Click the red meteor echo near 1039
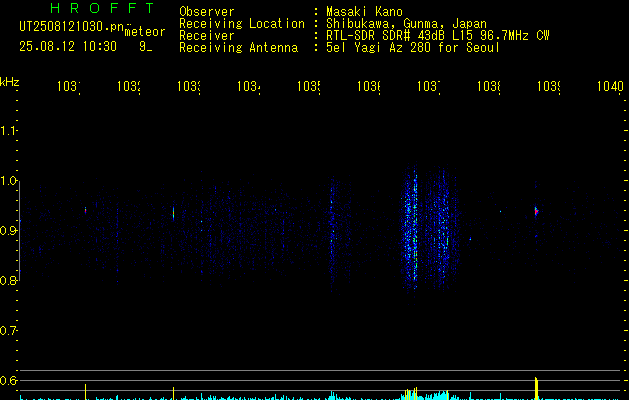Screen dimensions: 629x400 point(536,211)
